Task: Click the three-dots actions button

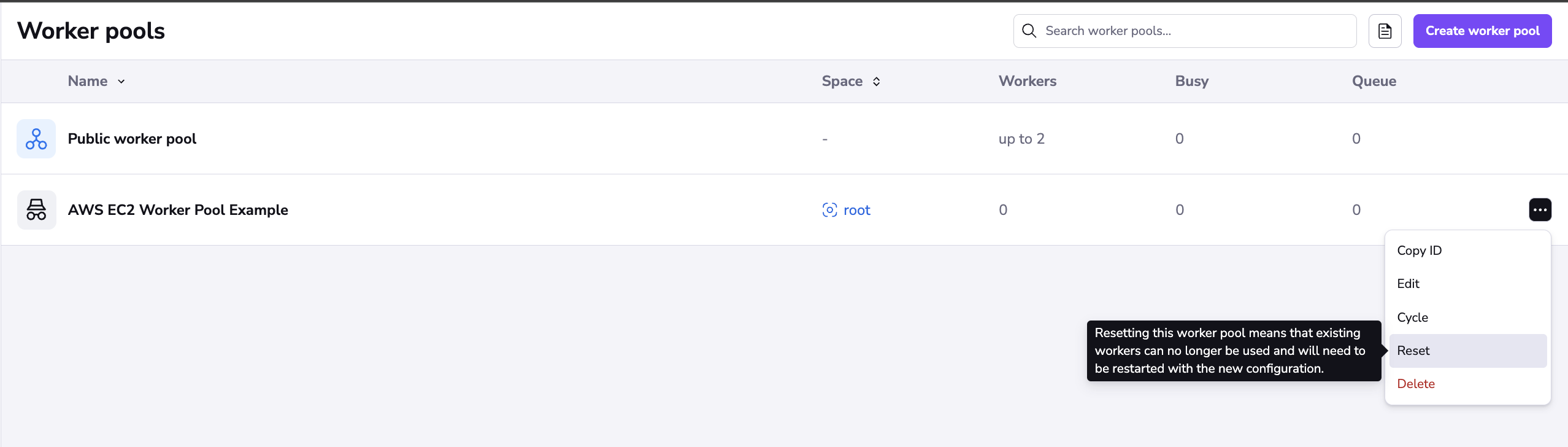Action: click(x=1540, y=210)
